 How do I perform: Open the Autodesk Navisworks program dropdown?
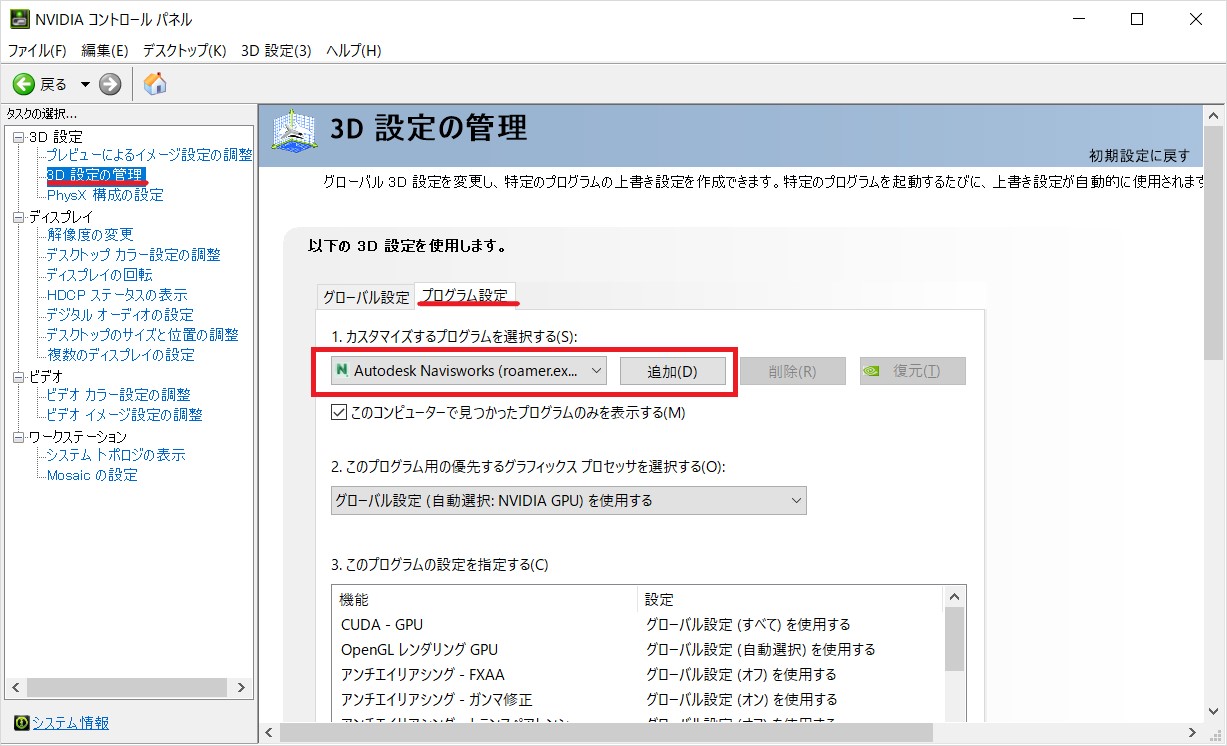pyautogui.click(x=469, y=371)
